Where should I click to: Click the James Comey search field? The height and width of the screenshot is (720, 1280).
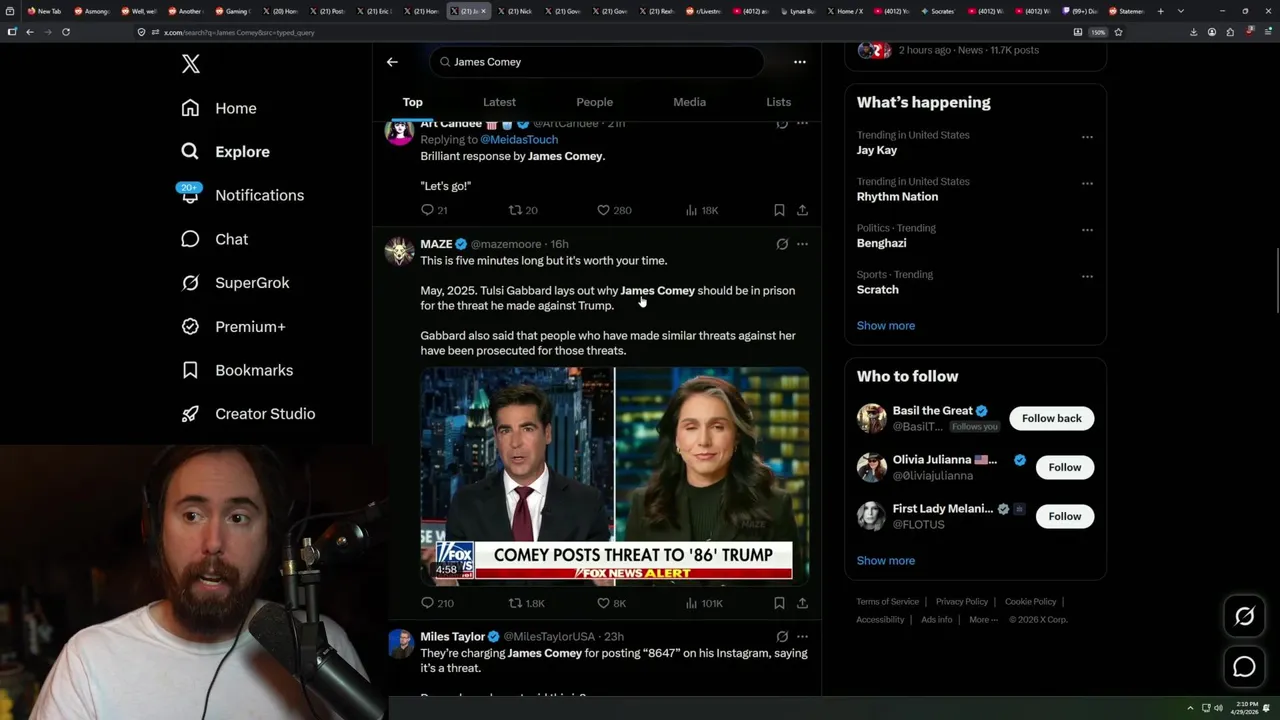click(x=598, y=62)
